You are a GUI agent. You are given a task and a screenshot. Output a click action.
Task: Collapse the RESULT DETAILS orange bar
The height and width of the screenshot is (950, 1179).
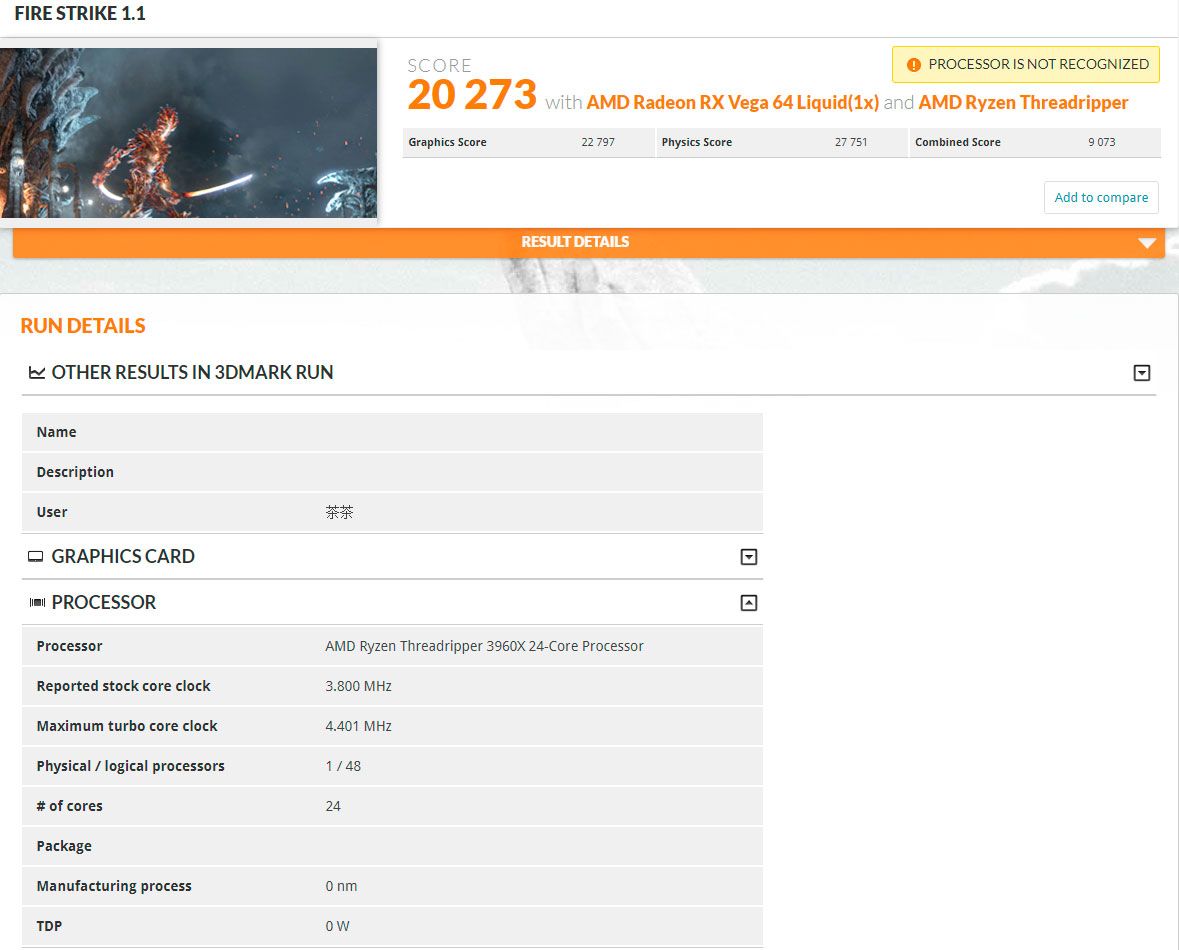589,242
